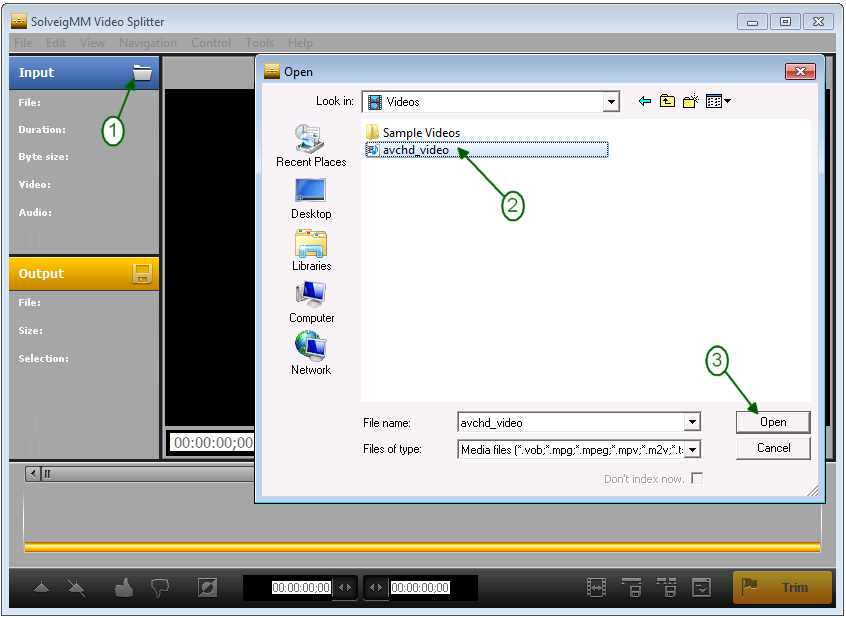The width and height of the screenshot is (846, 618).
Task: Cancel the Open dialog
Action: pos(773,448)
